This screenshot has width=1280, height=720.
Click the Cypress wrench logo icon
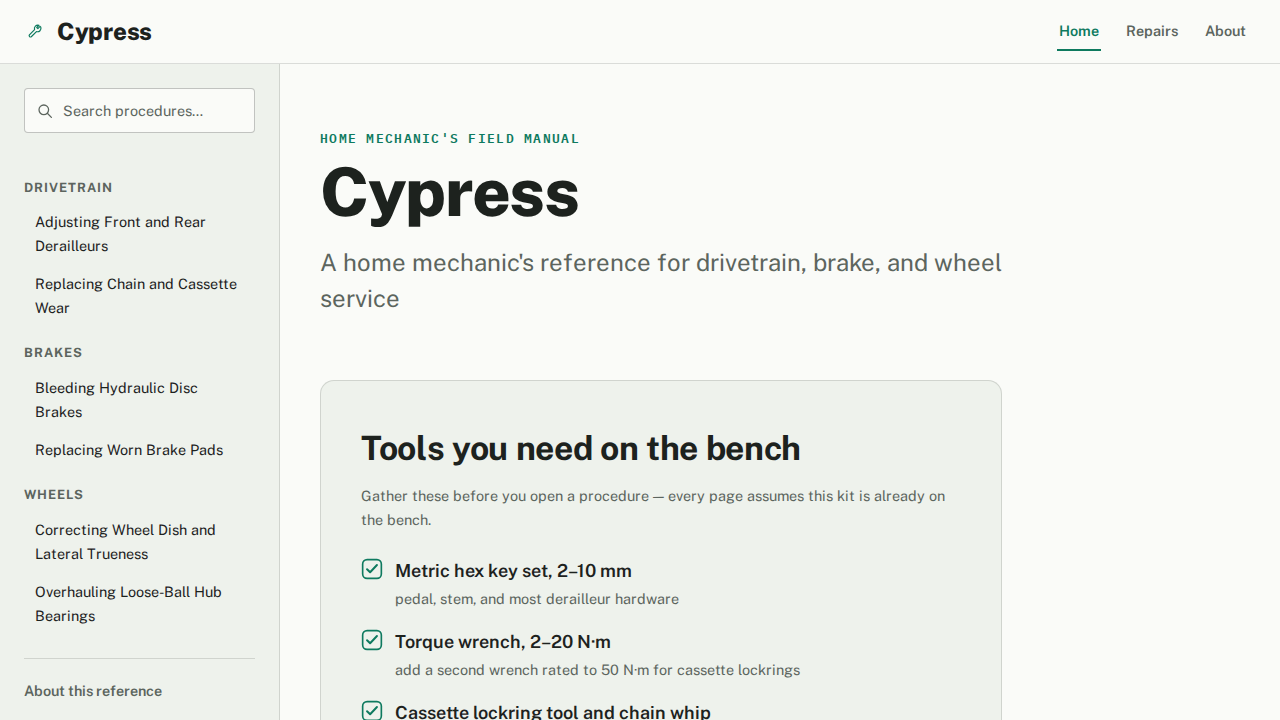[x=35, y=32]
